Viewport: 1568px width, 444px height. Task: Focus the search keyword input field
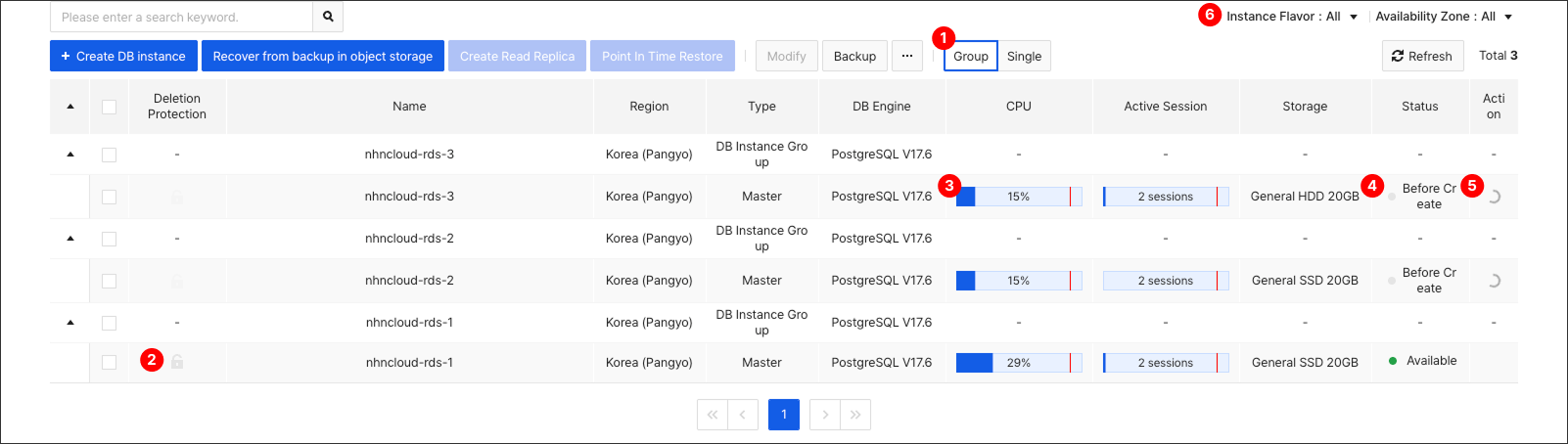pyautogui.click(x=182, y=17)
